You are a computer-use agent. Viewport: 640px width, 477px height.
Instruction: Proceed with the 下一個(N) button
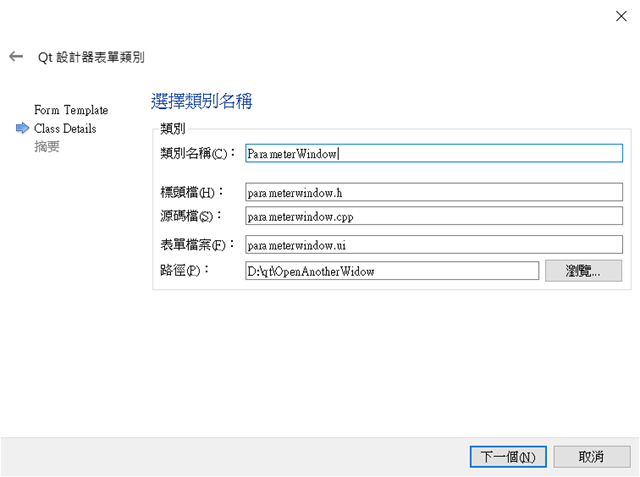(508, 457)
